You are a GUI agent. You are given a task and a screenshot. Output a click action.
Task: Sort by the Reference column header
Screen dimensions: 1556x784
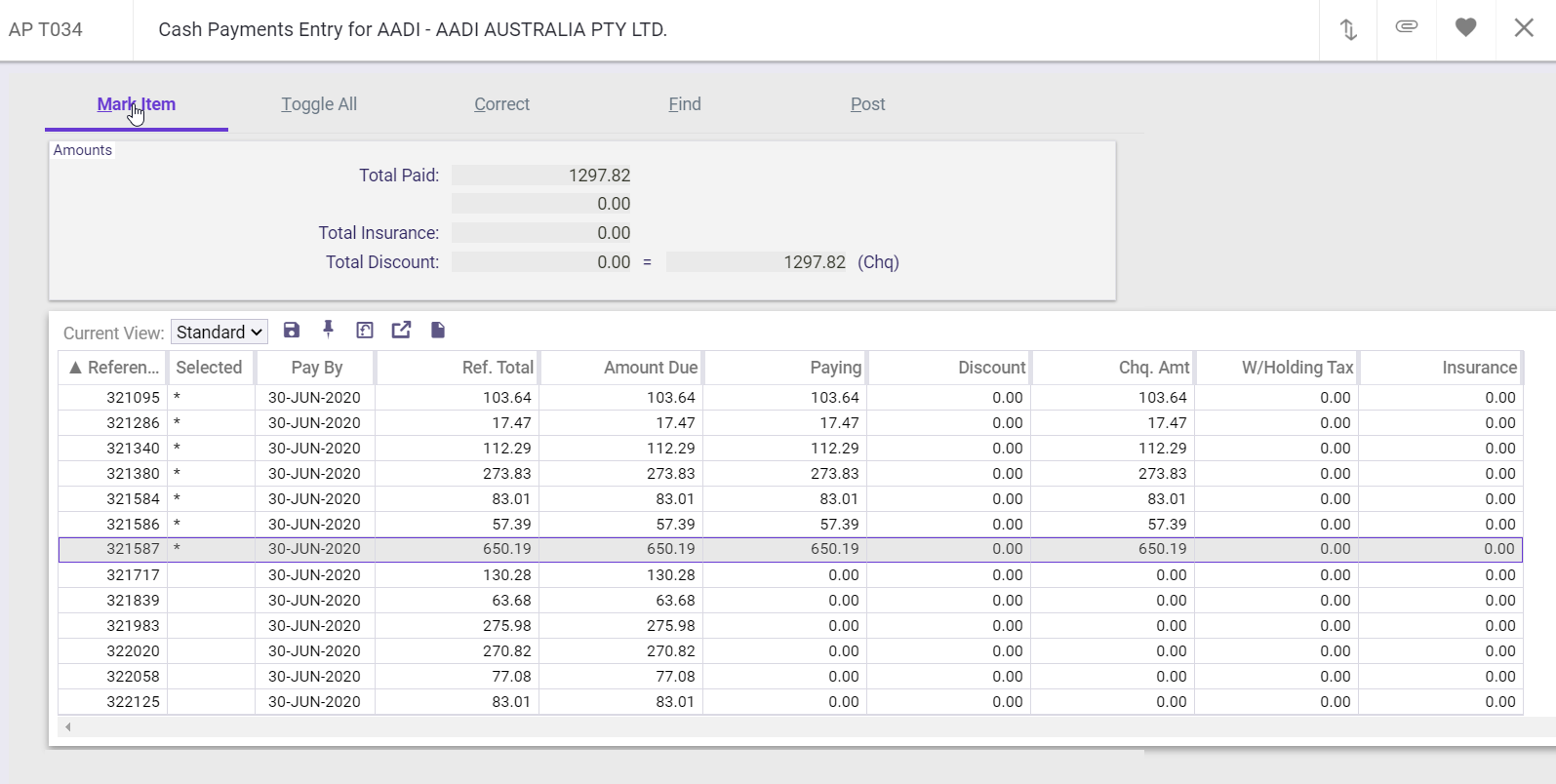(x=113, y=368)
